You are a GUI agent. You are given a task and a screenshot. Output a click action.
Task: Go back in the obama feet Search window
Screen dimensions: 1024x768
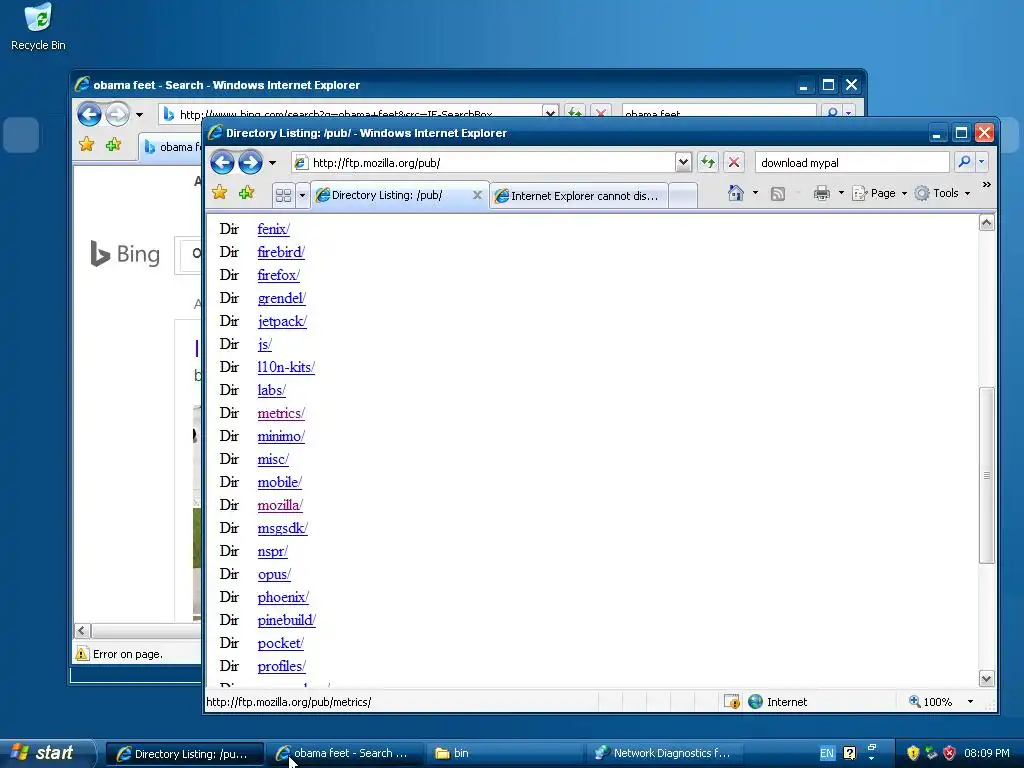coord(89,114)
